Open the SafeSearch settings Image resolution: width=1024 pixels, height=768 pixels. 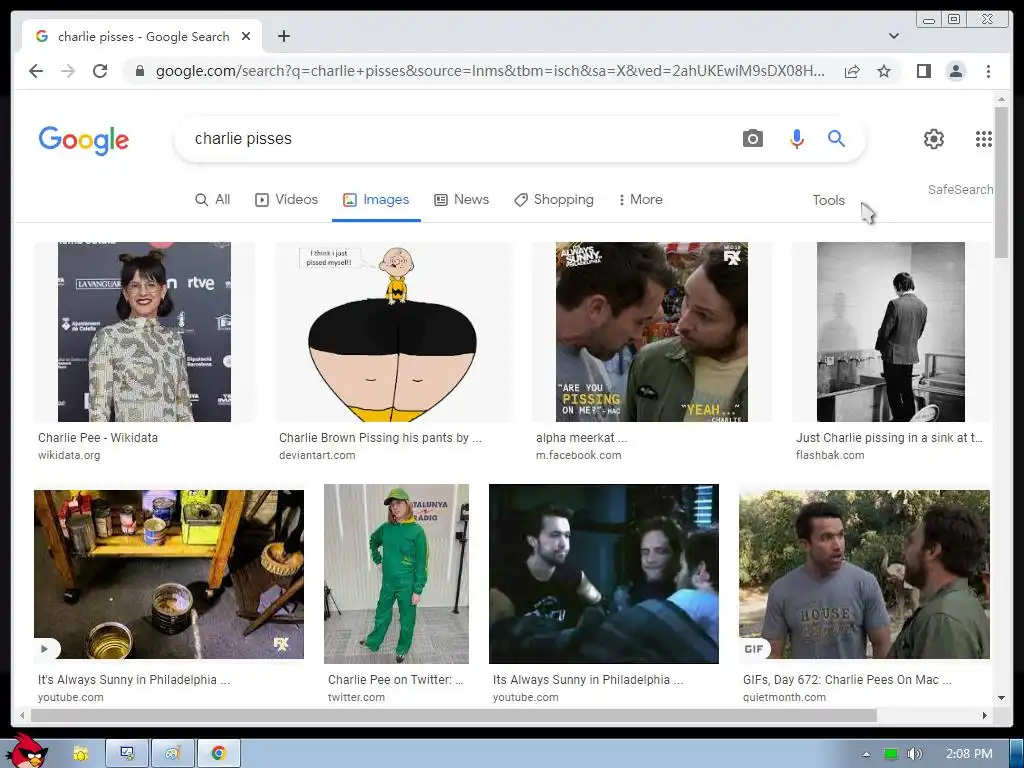pyautogui.click(x=960, y=189)
